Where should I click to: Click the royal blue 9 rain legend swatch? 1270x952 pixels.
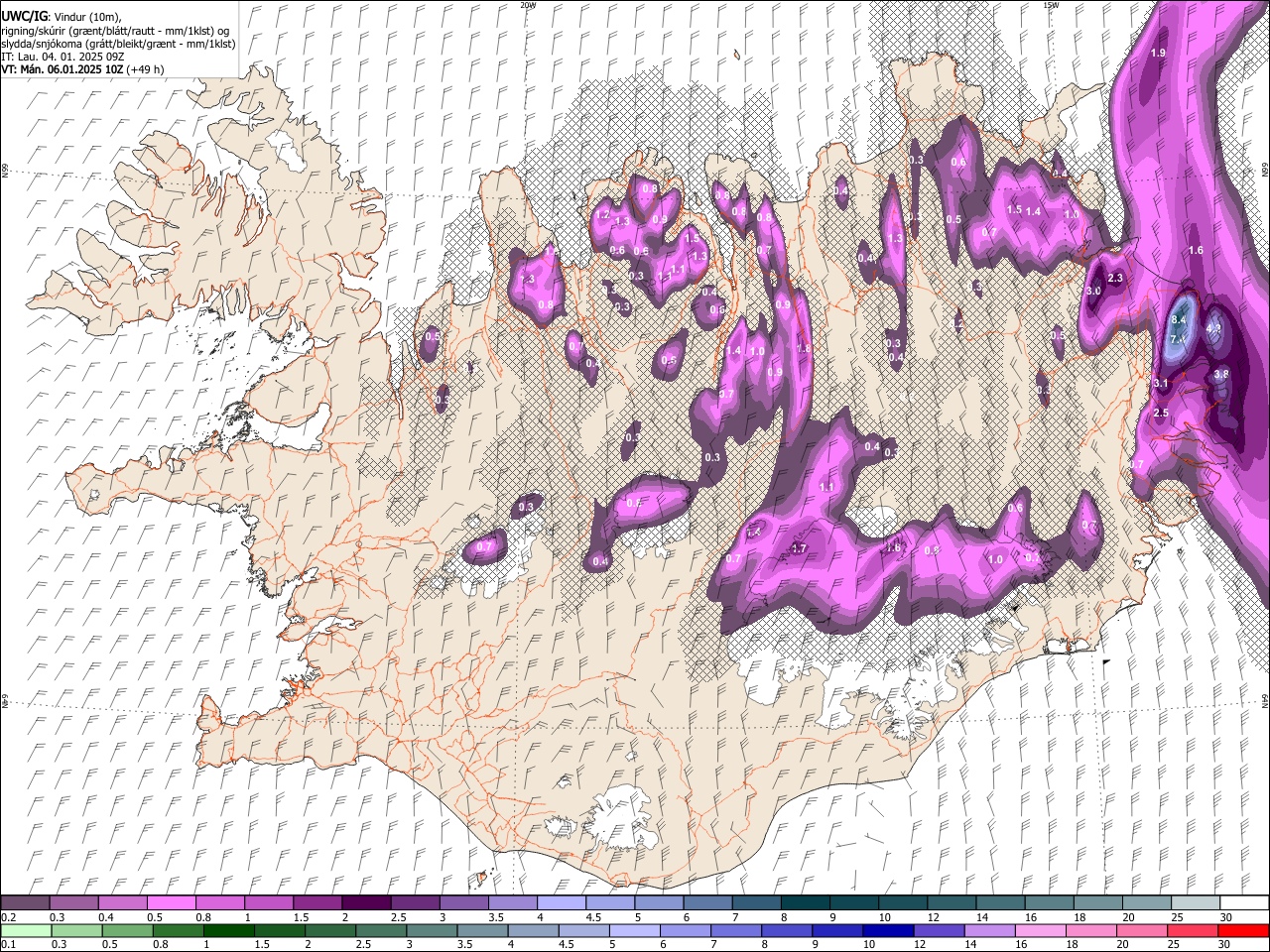[837, 930]
